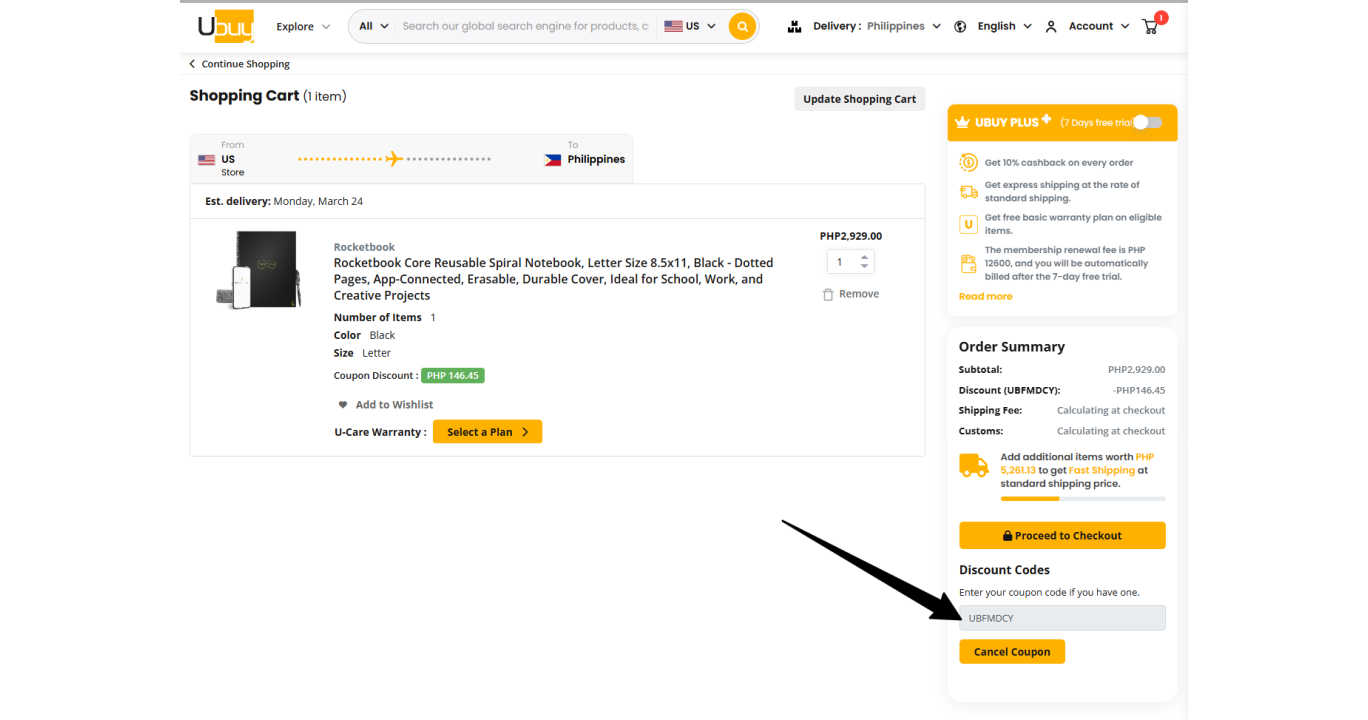Click the US flag in the search bar
1368x720 pixels.
(x=673, y=26)
